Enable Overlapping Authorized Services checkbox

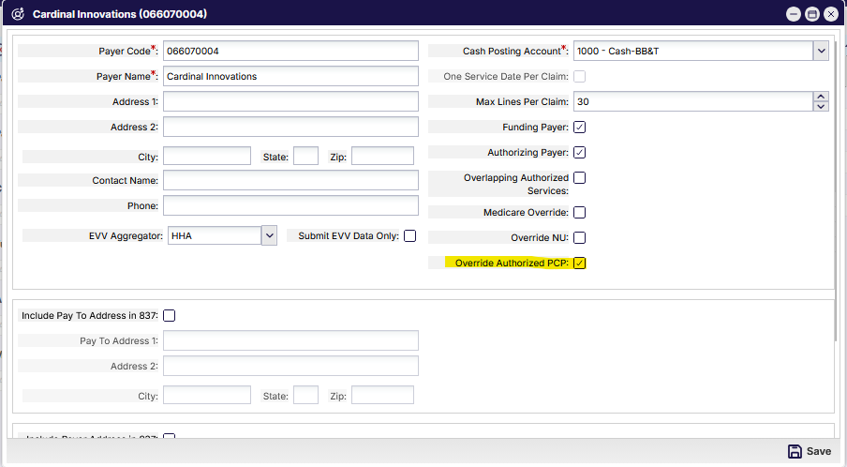pyautogui.click(x=580, y=178)
